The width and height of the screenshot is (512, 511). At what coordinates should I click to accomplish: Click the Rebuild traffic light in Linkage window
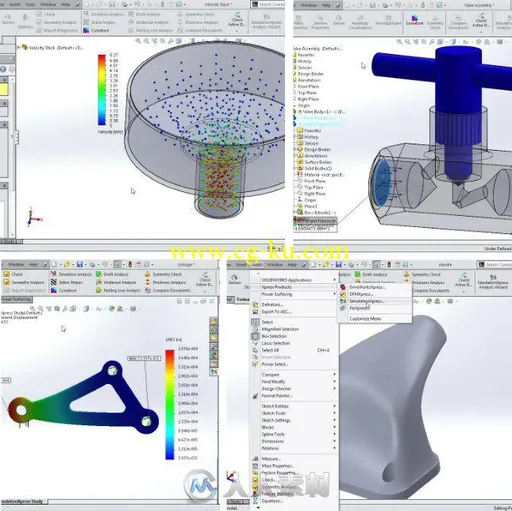pyautogui.click(x=130, y=264)
